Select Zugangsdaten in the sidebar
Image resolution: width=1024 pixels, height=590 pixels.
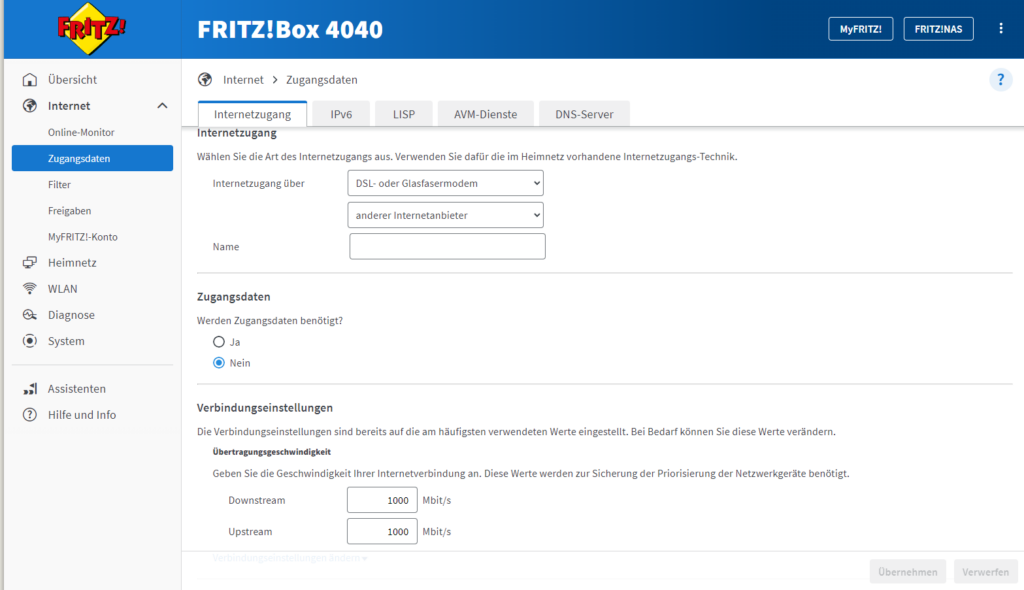[92, 158]
